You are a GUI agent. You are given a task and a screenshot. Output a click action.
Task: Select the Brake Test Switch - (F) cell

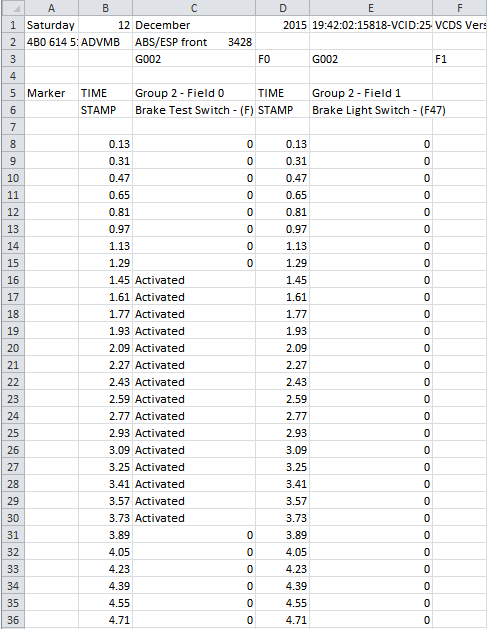194,110
